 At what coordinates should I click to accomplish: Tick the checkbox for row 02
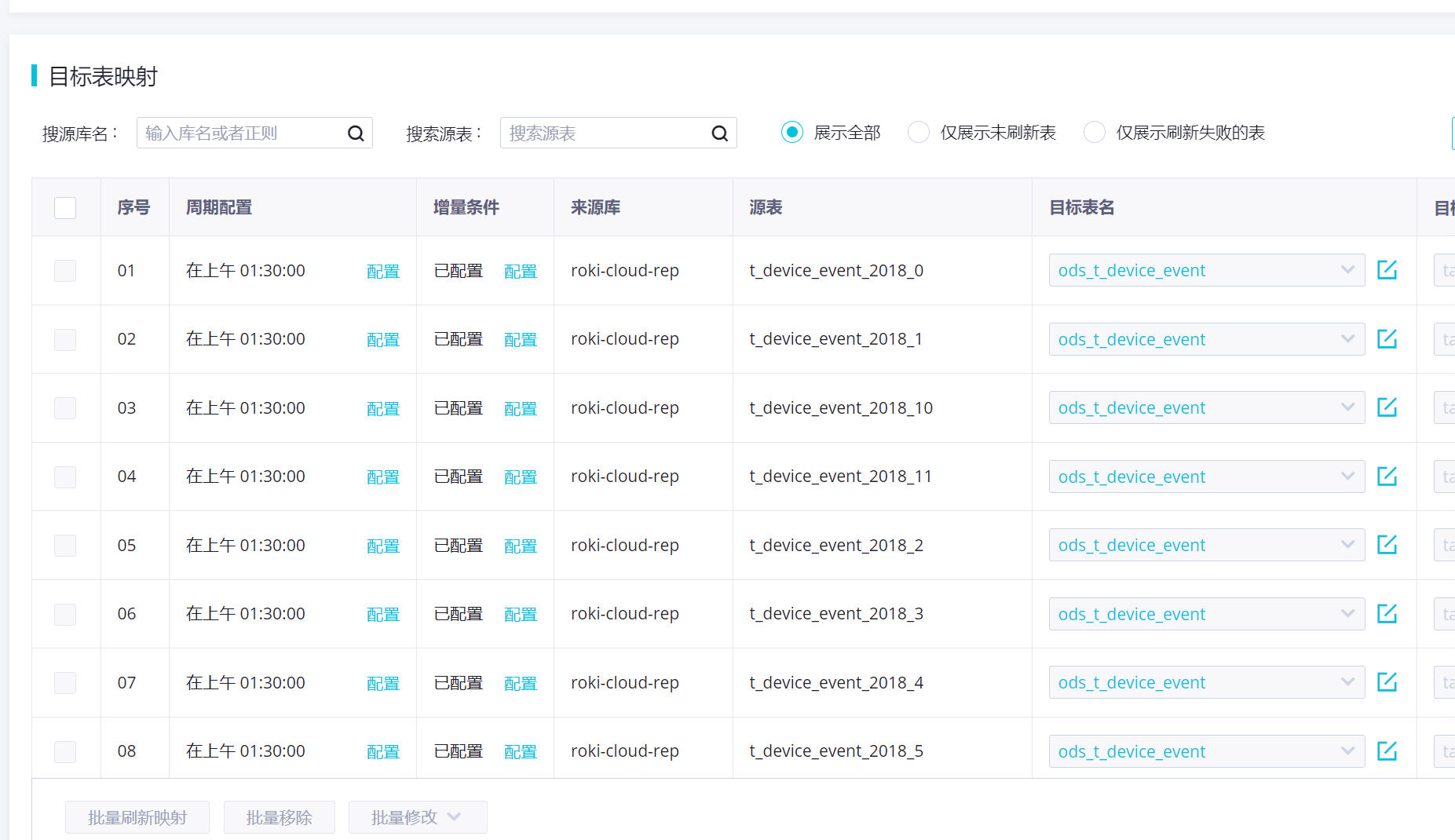[65, 340]
